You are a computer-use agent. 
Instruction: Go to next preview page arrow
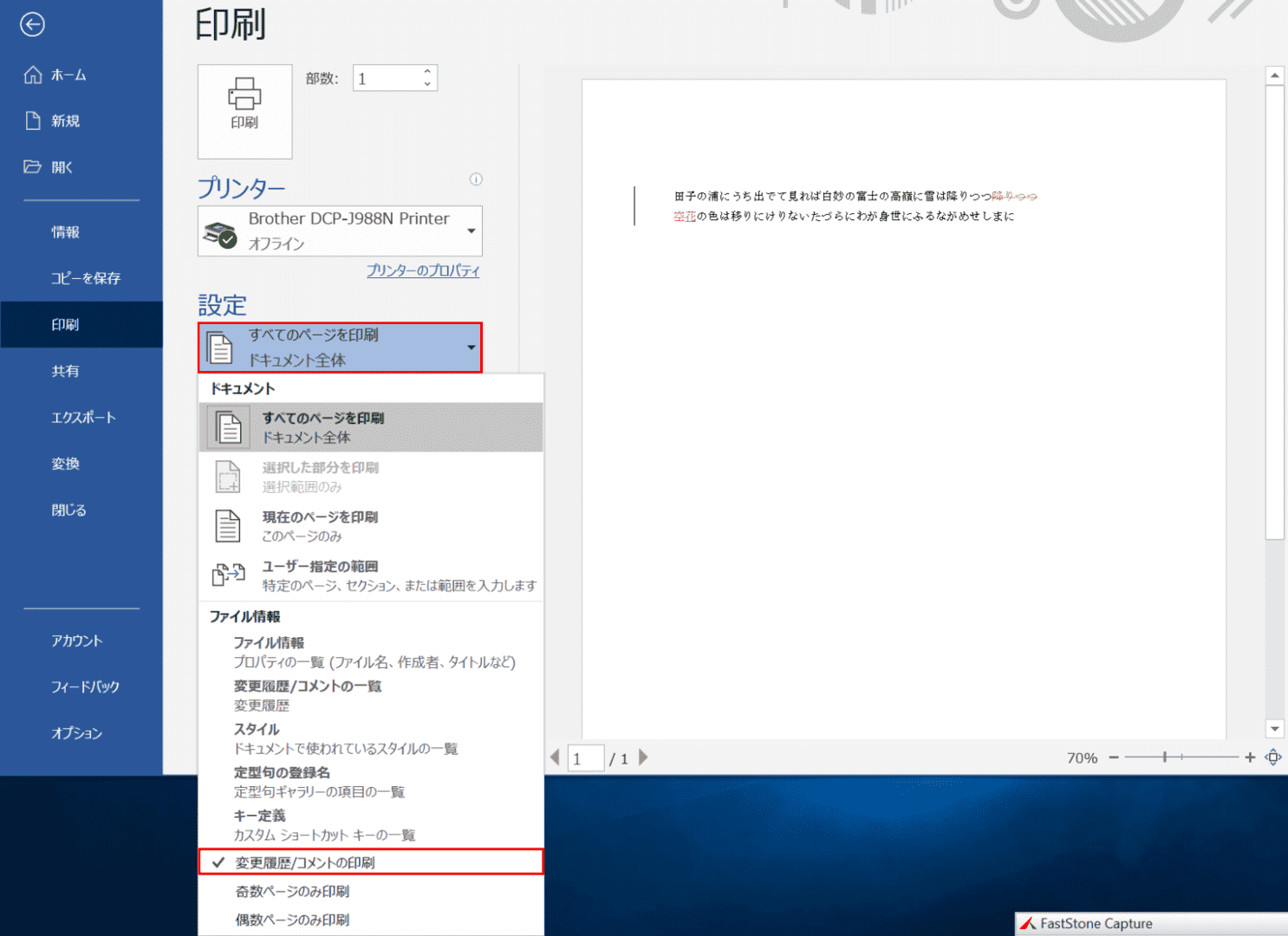(643, 757)
